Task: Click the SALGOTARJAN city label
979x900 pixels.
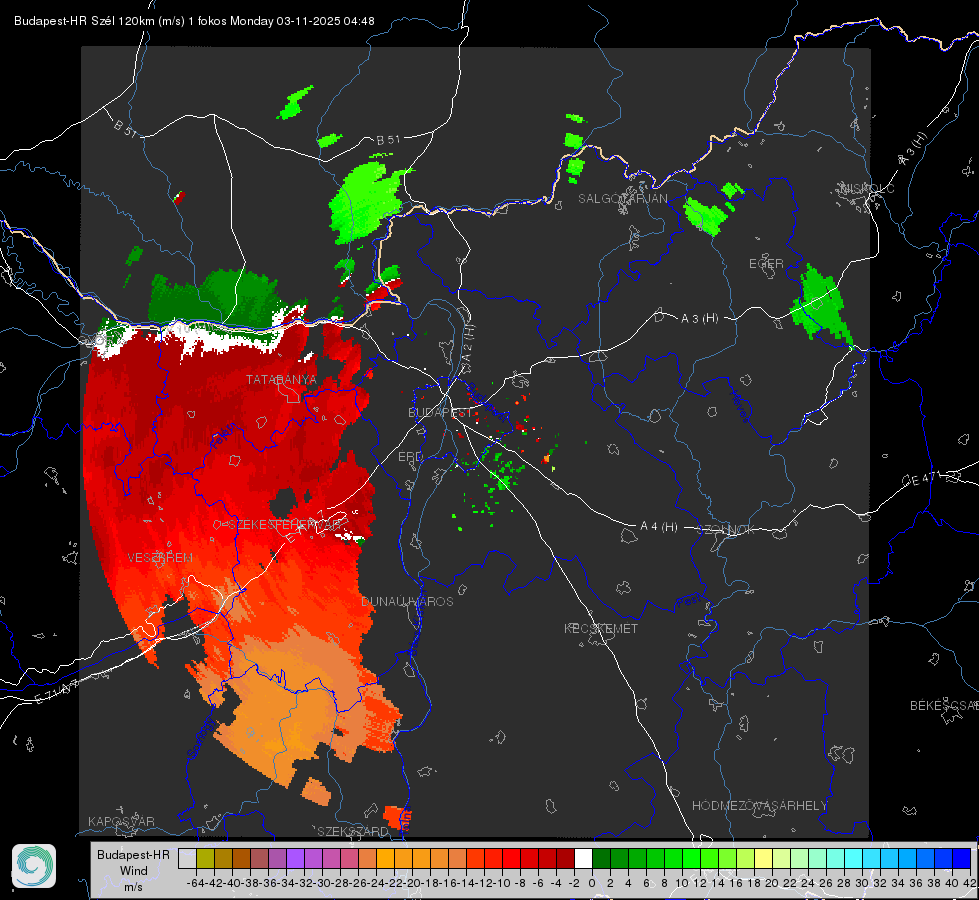Action: (x=622, y=199)
